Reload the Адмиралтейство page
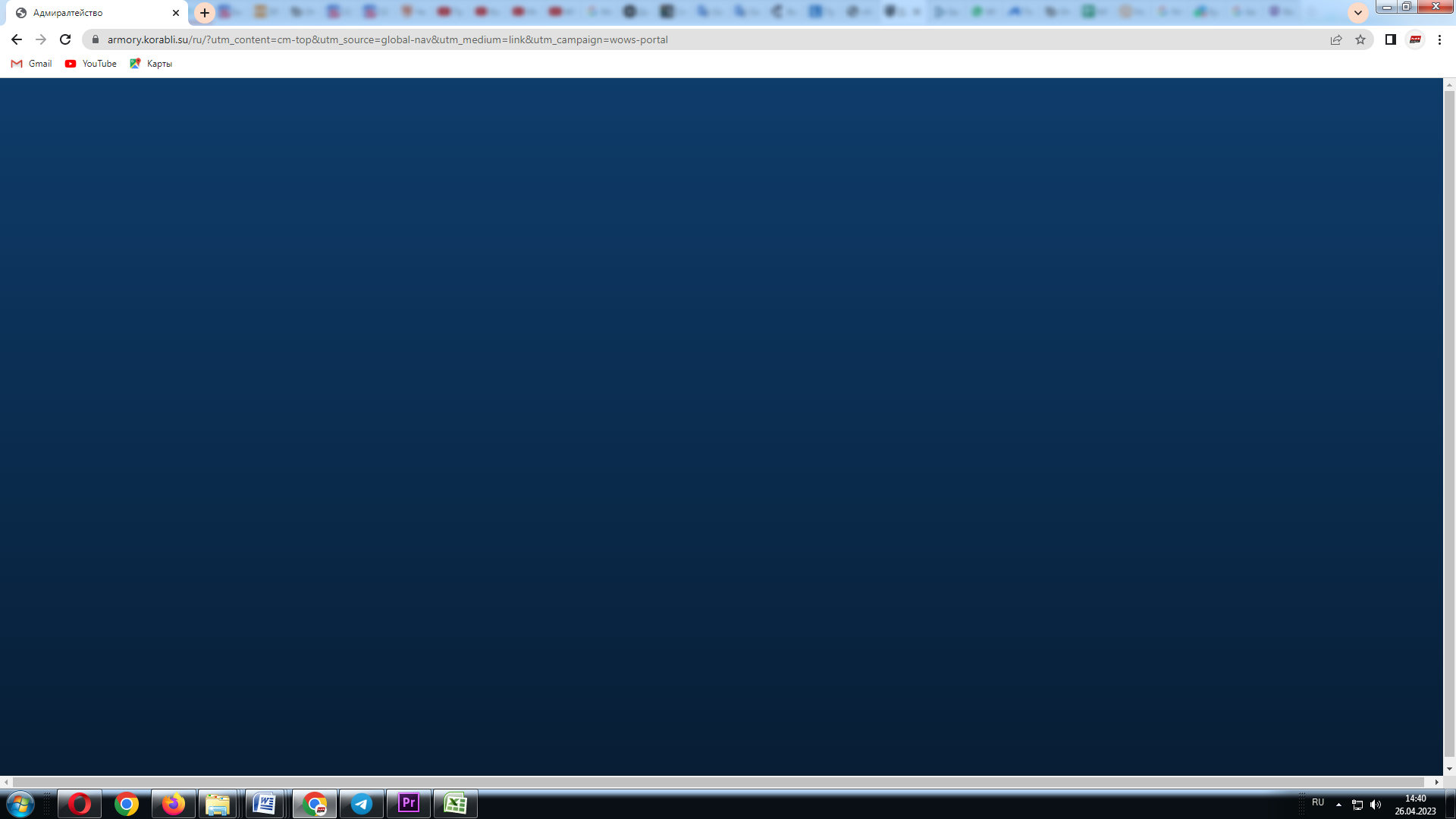 tap(65, 39)
